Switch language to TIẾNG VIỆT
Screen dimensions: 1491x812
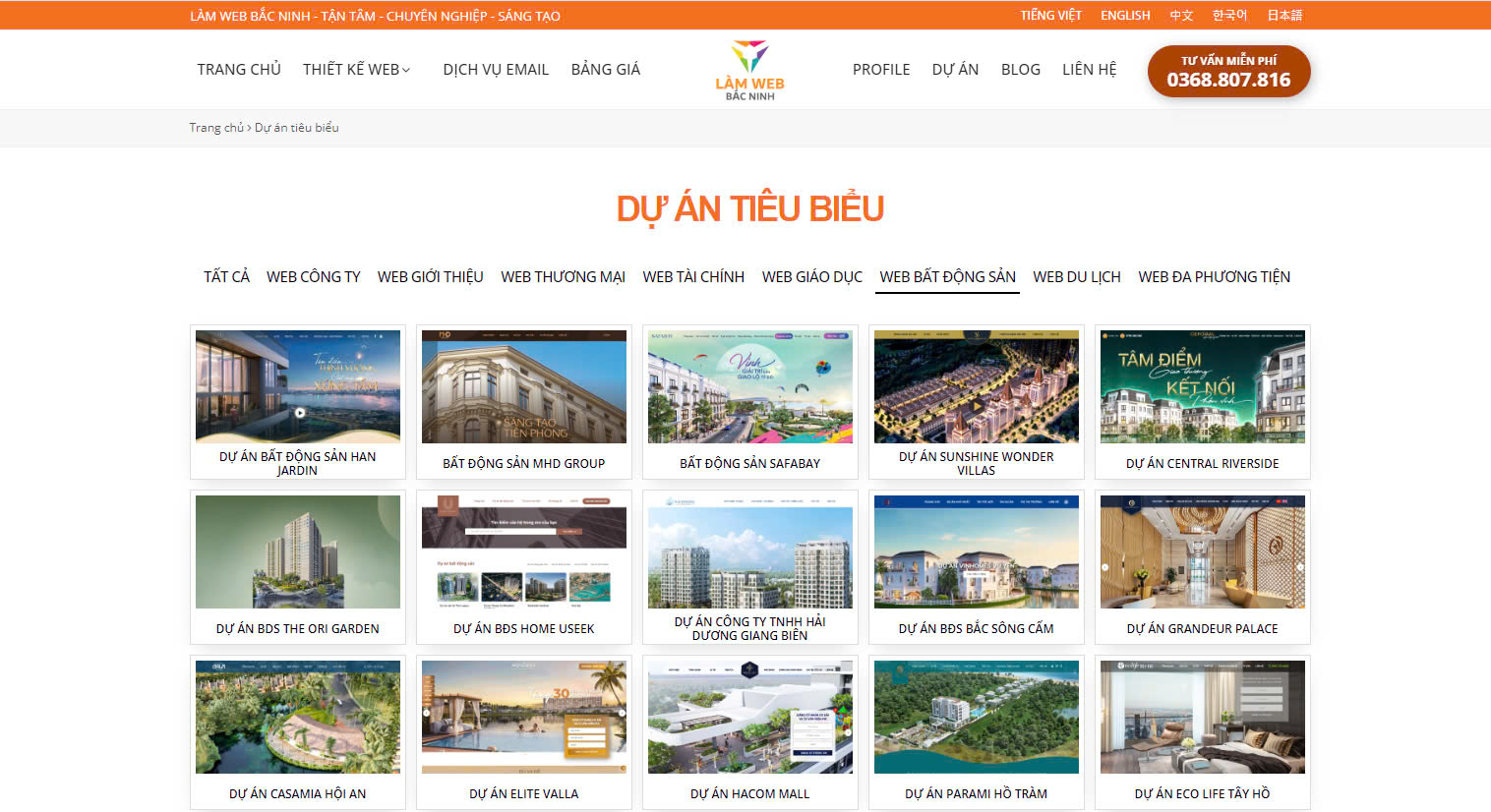tap(1050, 16)
